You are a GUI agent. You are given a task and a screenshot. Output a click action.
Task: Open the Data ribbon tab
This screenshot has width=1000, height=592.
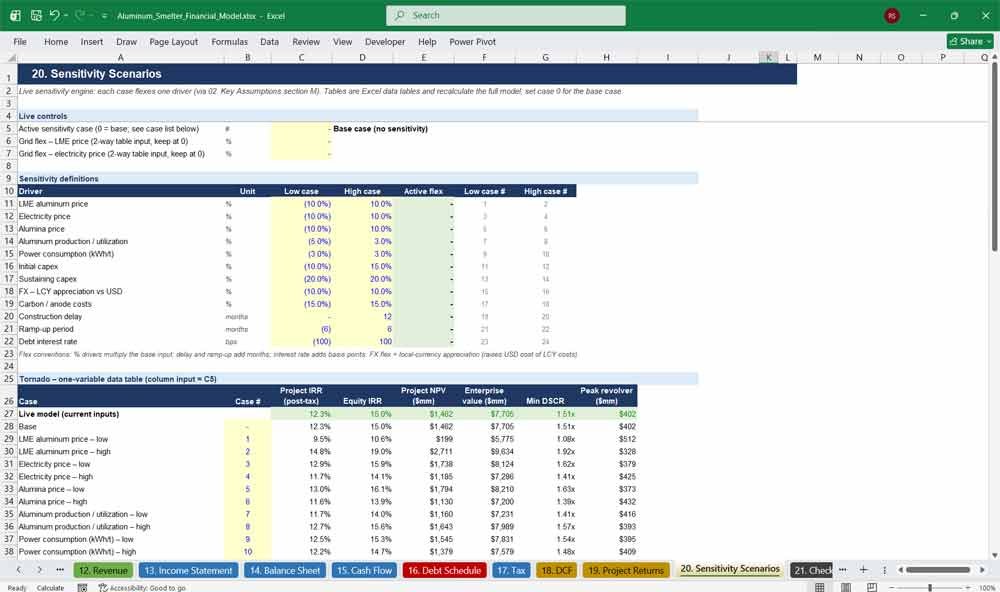[x=269, y=41]
